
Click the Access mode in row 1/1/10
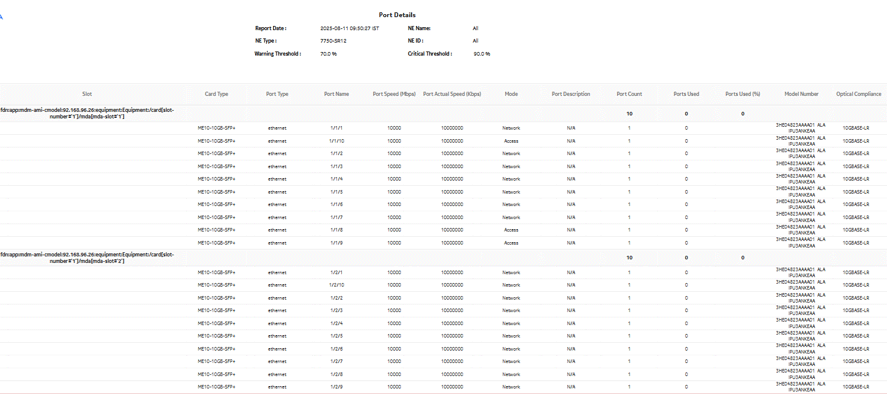coord(511,141)
